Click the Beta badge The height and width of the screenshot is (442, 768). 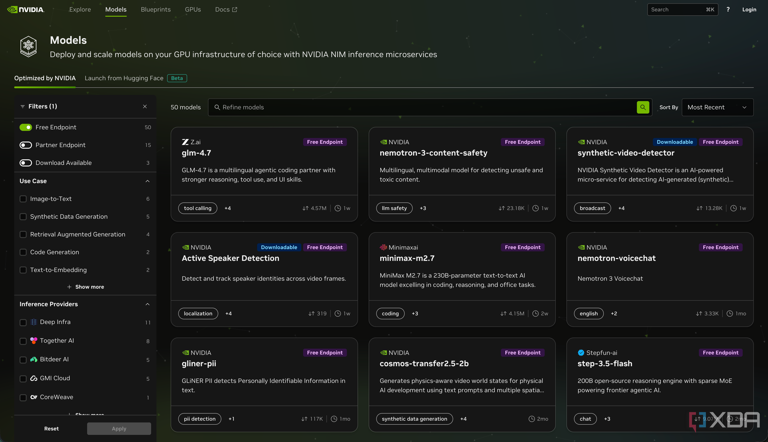(x=177, y=78)
